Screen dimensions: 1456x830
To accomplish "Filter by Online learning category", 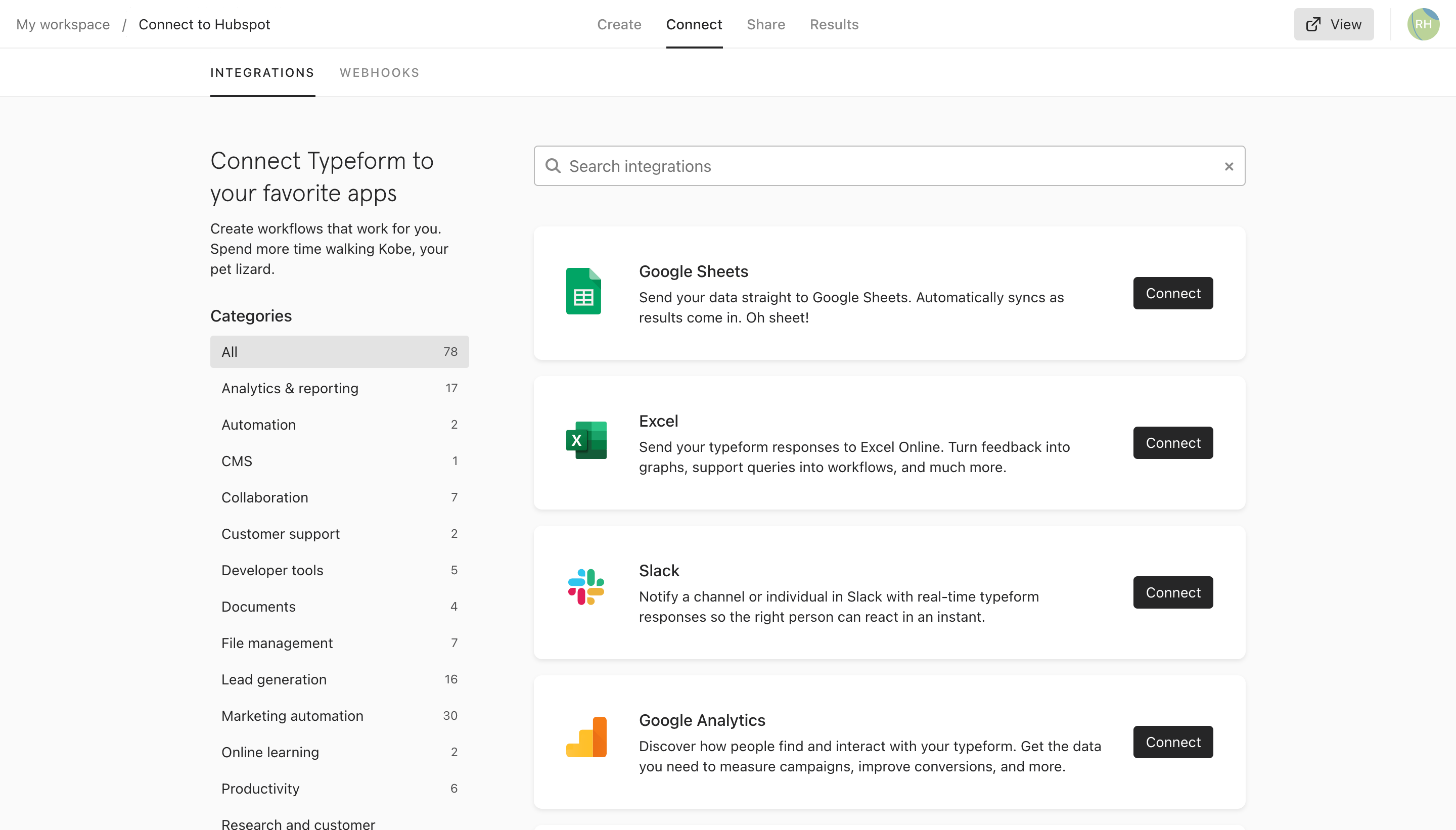I will [339, 752].
